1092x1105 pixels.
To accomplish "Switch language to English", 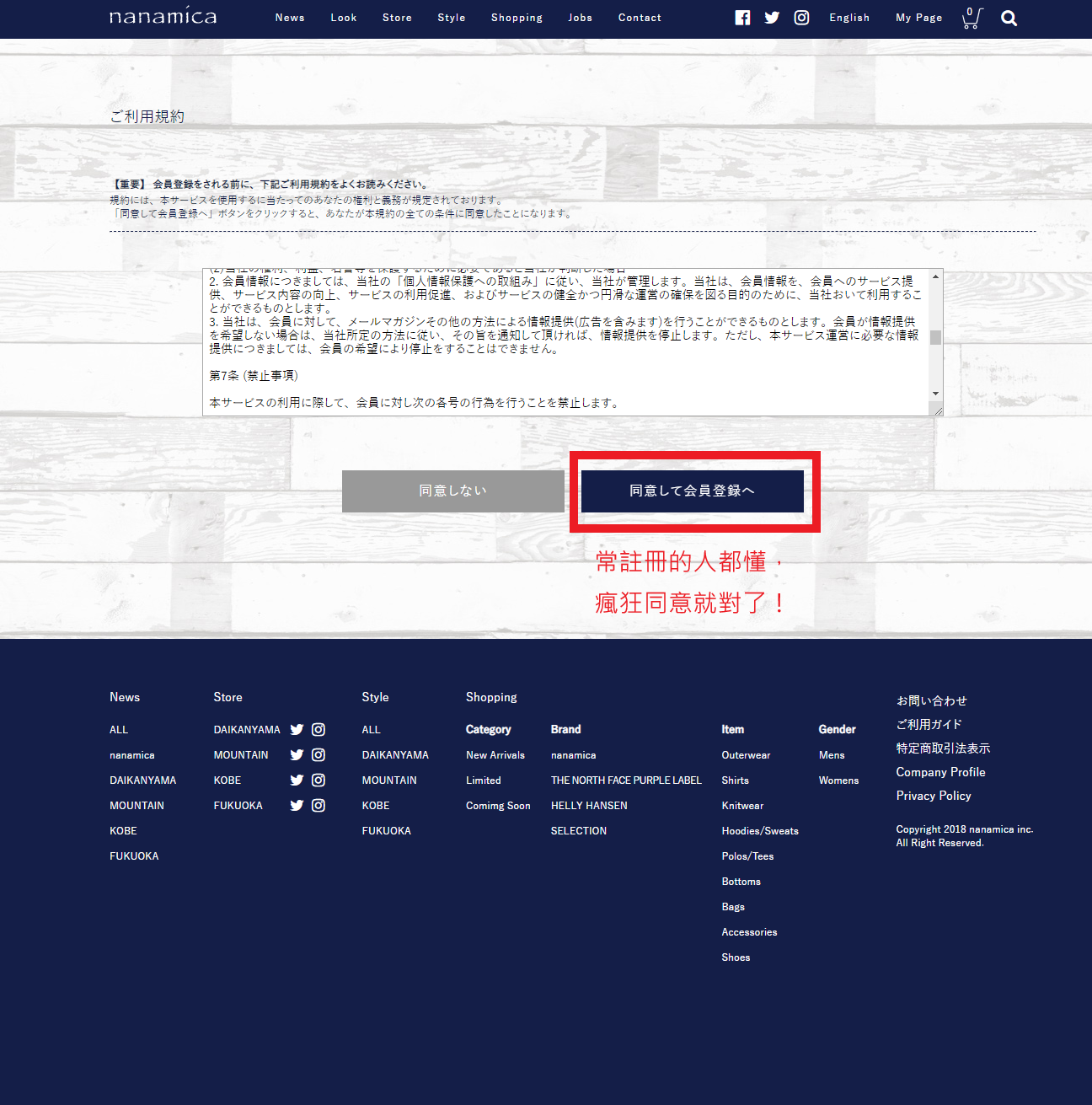I will point(849,18).
